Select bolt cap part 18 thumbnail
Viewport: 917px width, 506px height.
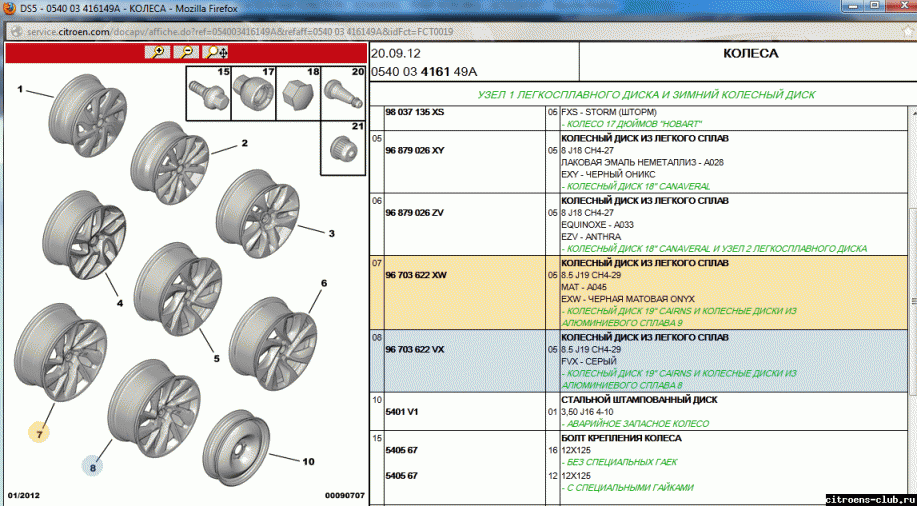pos(298,94)
